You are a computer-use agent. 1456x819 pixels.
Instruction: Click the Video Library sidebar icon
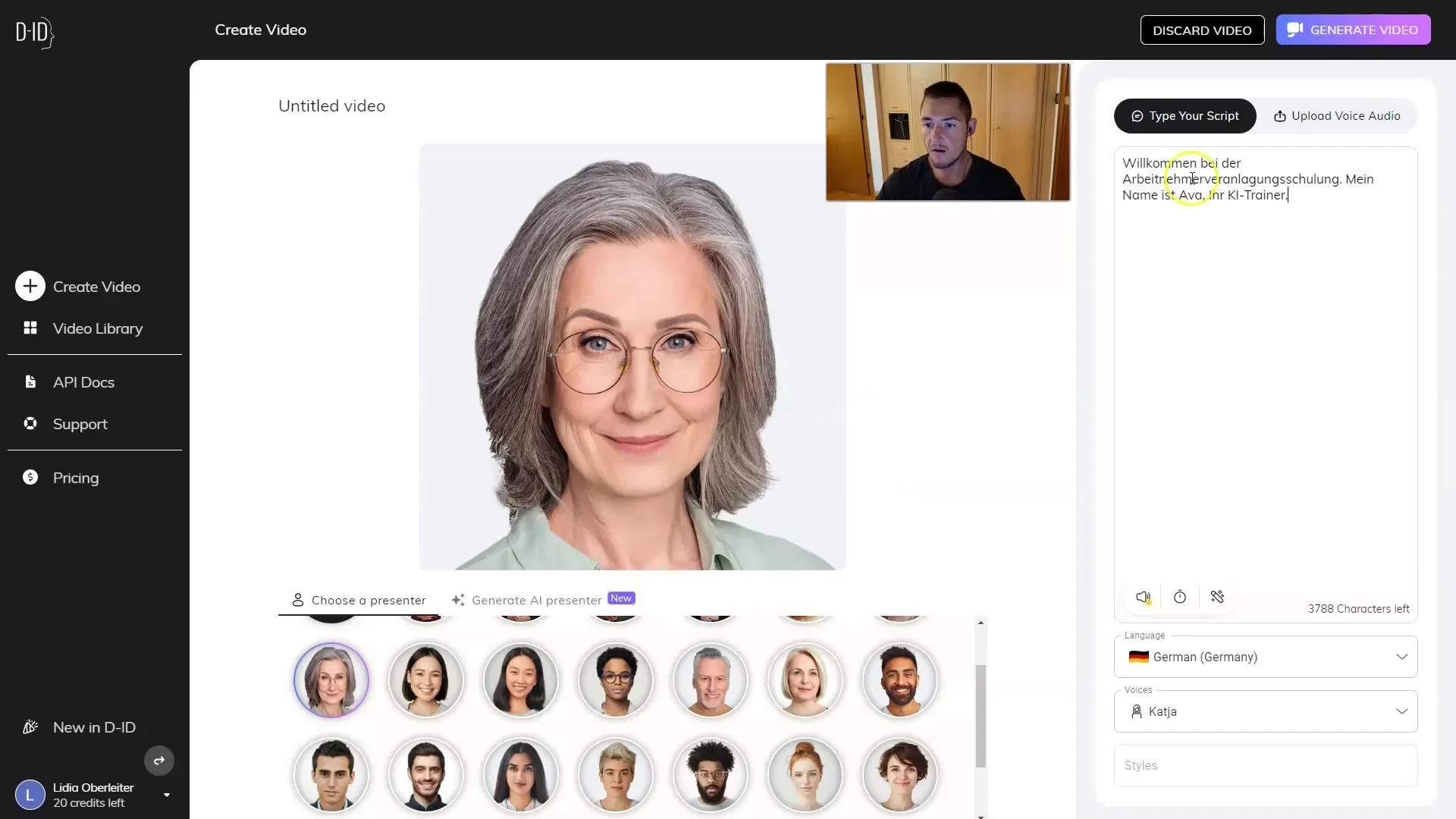[30, 328]
